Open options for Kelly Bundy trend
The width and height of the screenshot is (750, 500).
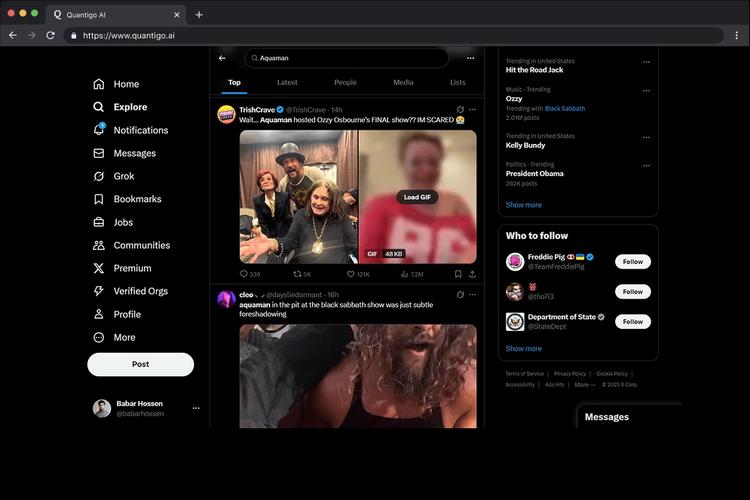point(647,137)
